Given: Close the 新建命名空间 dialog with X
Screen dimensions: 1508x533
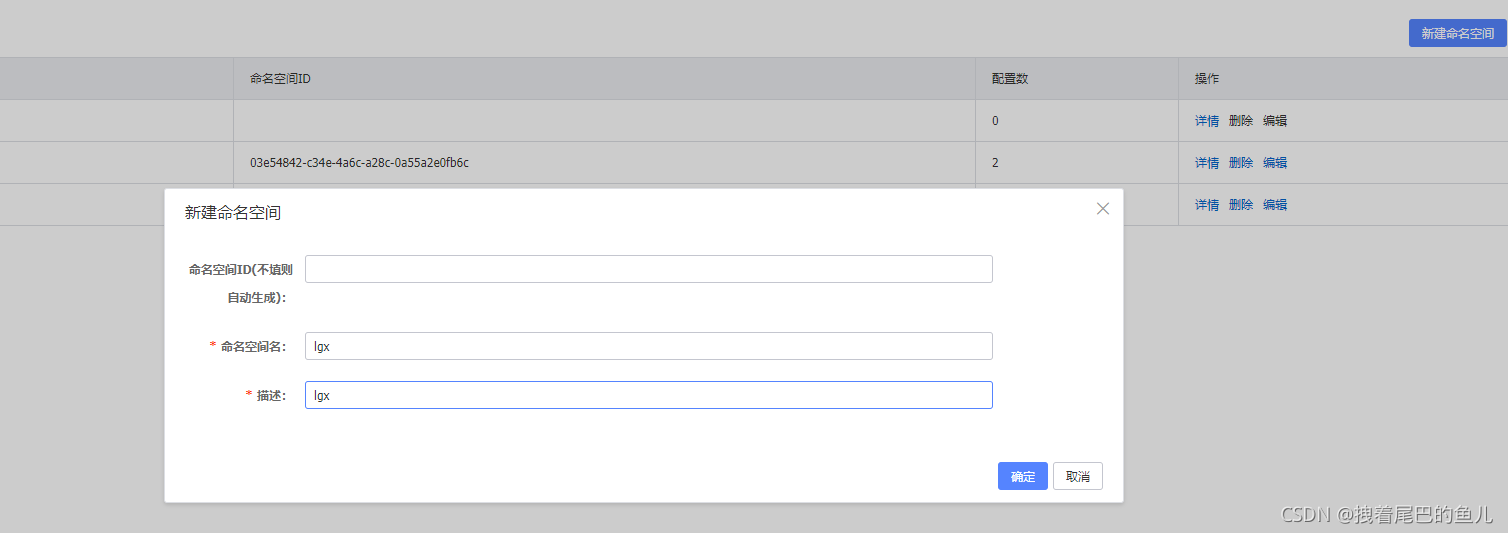Looking at the screenshot, I should 1103,209.
